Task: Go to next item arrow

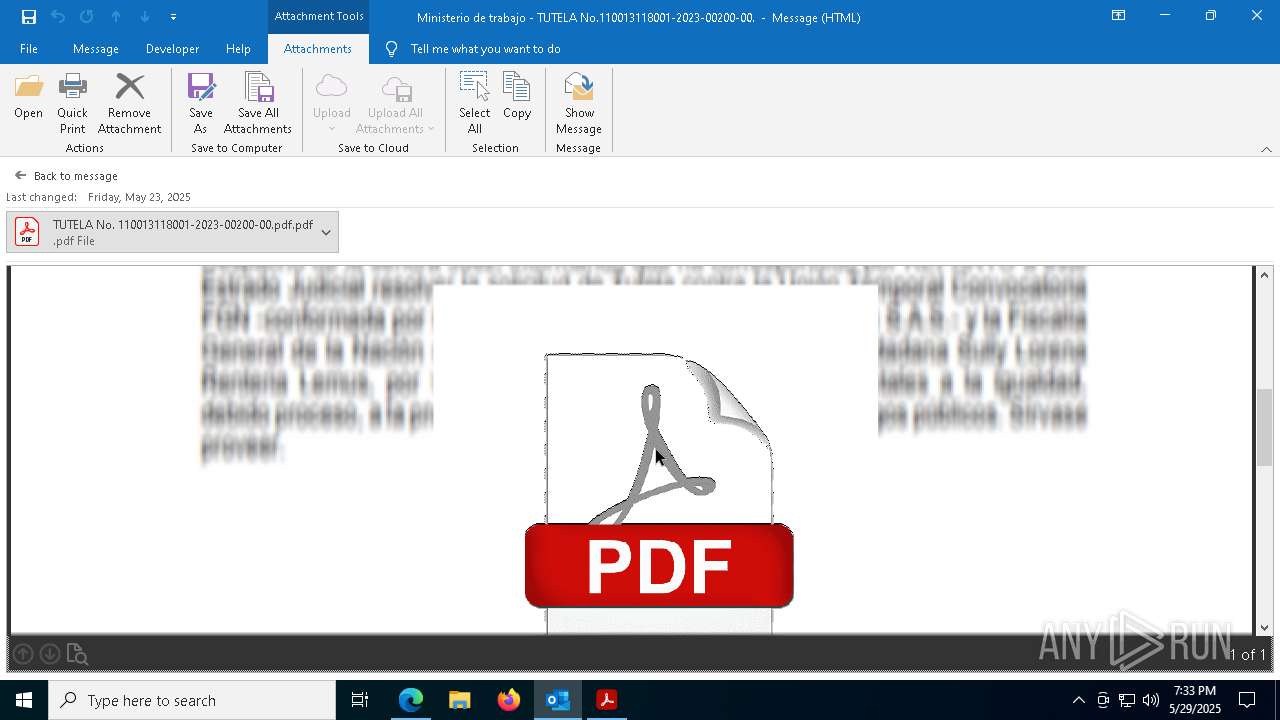Action: click(x=145, y=17)
